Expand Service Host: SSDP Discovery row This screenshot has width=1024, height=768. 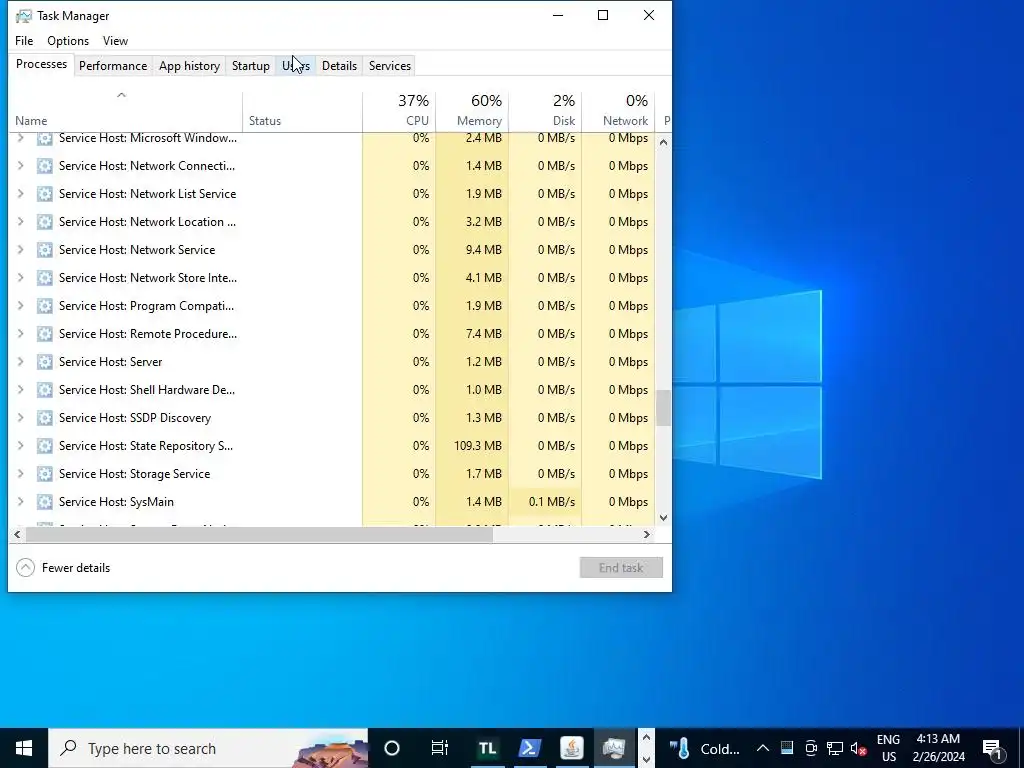(20, 418)
